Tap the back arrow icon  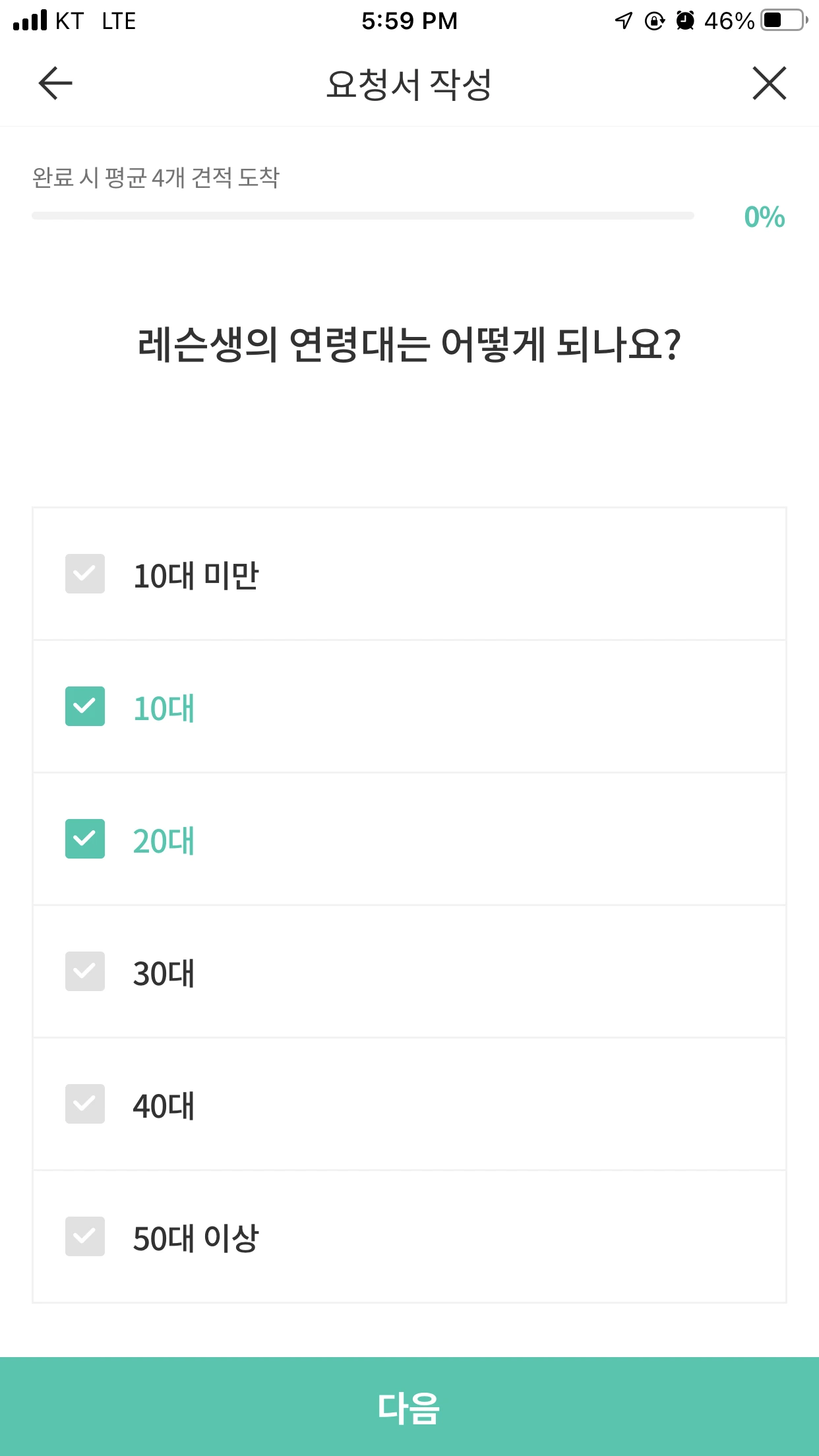[55, 84]
